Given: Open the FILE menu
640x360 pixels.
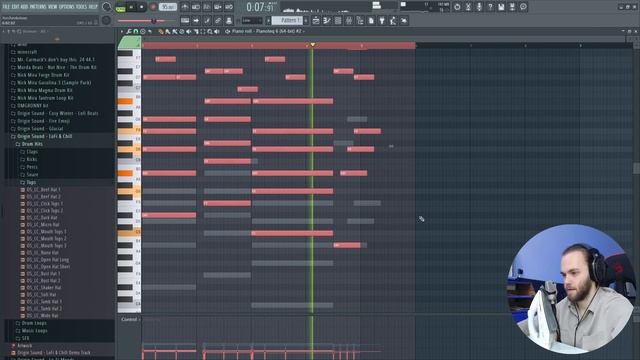Looking at the screenshot, I should (7, 7).
